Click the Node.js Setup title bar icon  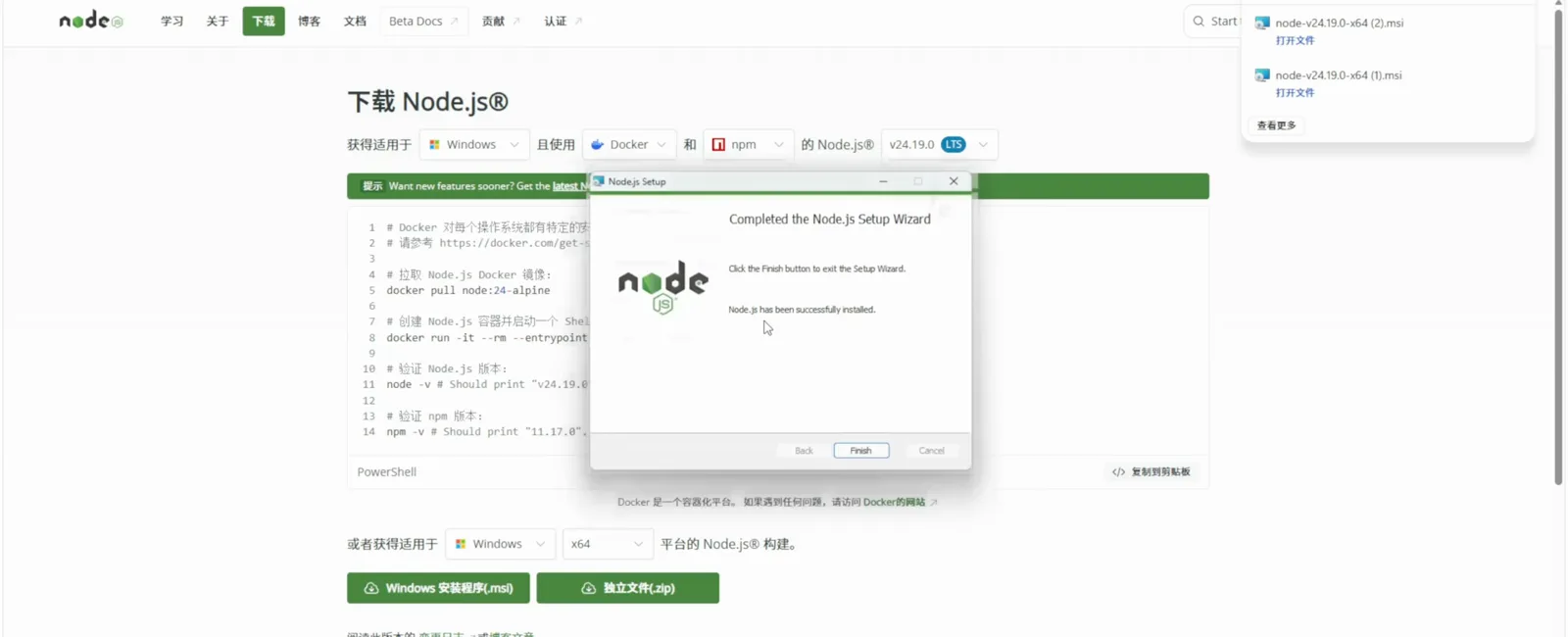tap(599, 181)
